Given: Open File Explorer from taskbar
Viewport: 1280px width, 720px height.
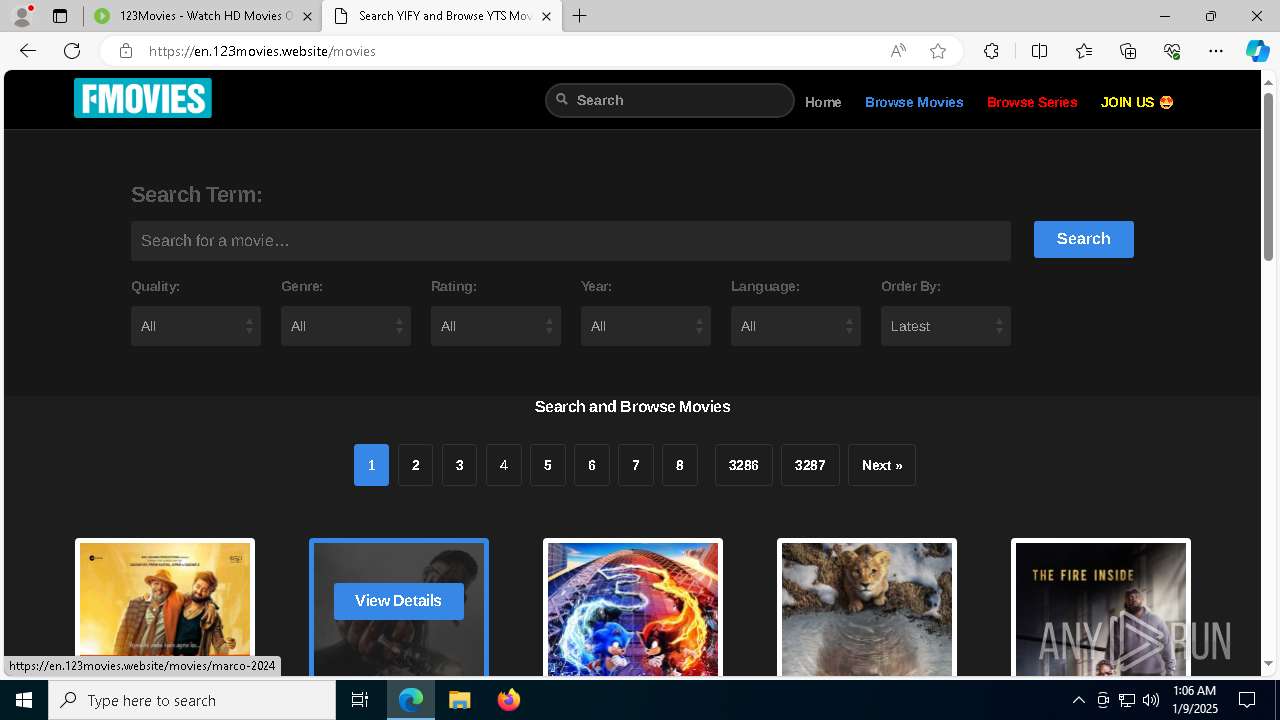Looking at the screenshot, I should (459, 700).
